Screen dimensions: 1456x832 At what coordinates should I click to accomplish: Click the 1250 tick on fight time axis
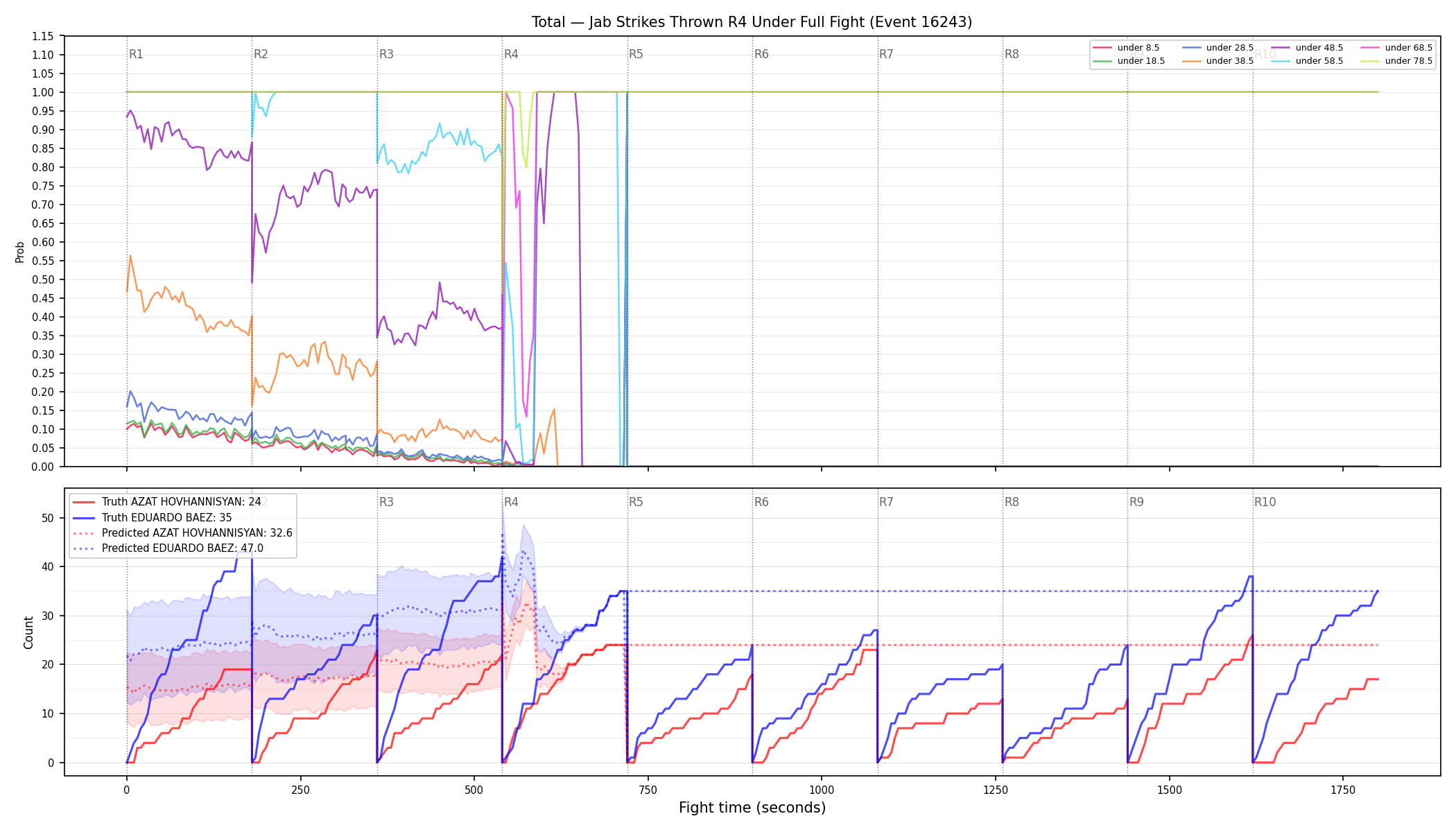[x=996, y=790]
